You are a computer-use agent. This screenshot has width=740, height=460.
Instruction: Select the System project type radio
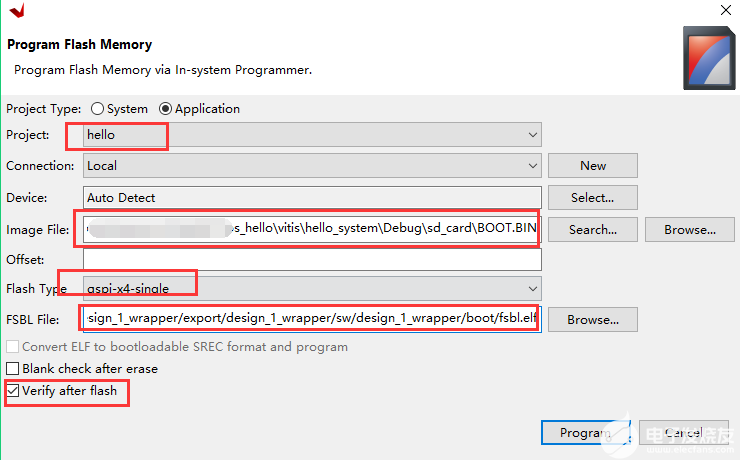pos(98,109)
